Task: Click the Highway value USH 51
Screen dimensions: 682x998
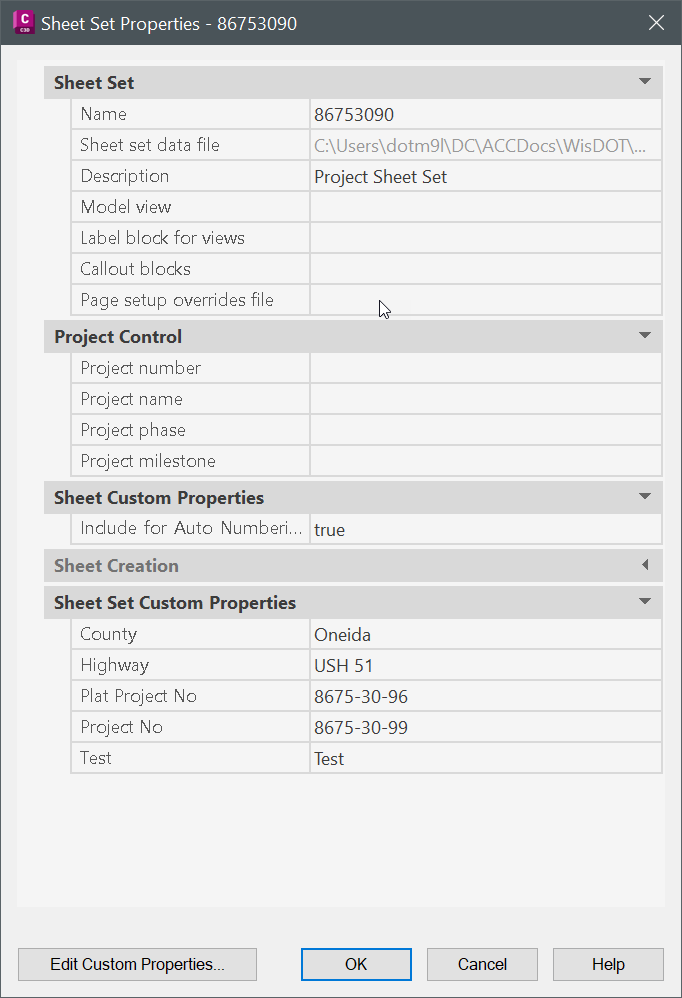Action: pyautogui.click(x=485, y=665)
